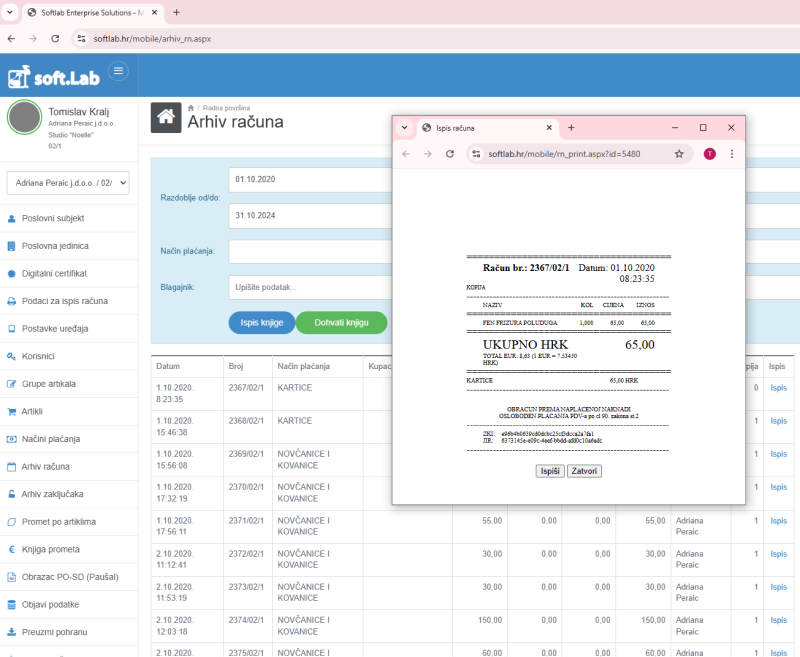Click the blue Ispis knjige button
The image size is (800, 657).
point(261,323)
